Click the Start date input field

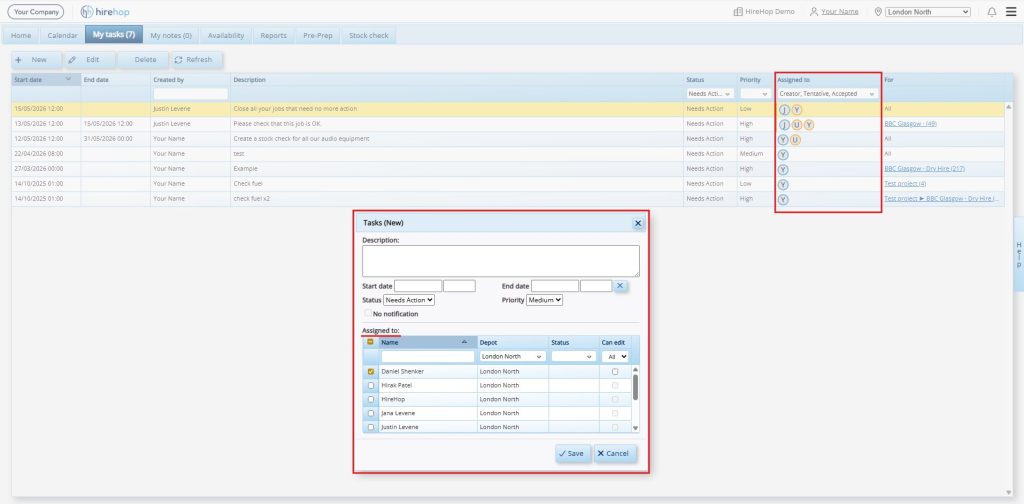418,286
